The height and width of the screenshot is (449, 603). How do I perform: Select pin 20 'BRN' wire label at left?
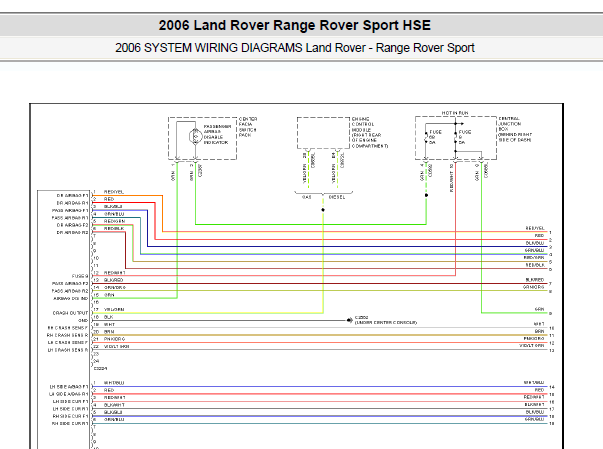click(x=109, y=332)
